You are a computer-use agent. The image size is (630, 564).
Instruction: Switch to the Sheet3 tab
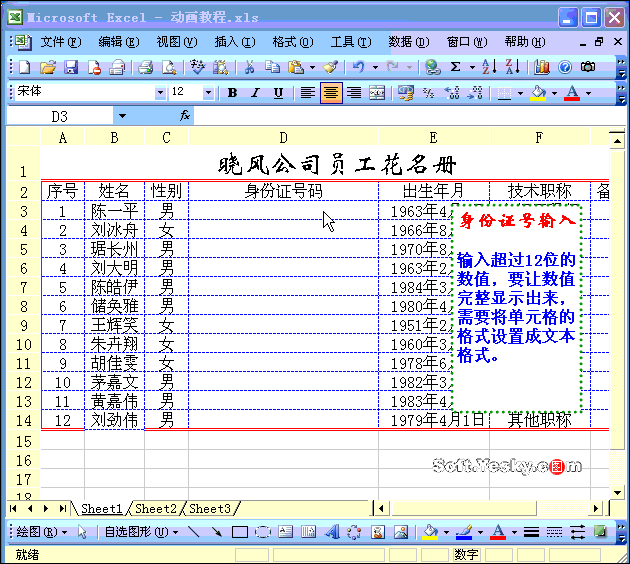point(210,509)
